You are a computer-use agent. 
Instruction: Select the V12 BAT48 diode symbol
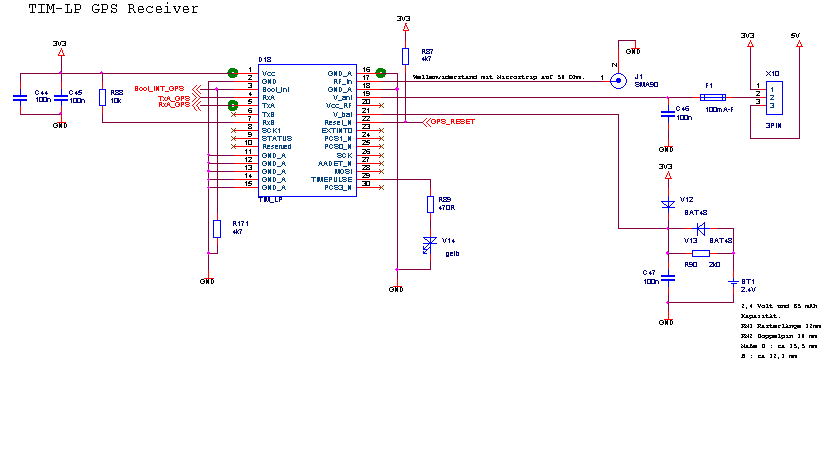point(668,204)
